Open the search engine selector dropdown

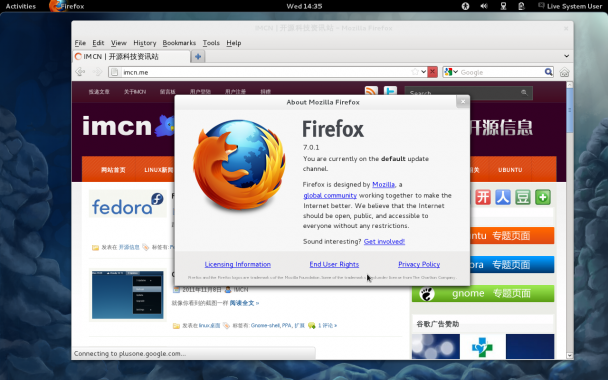coord(451,72)
